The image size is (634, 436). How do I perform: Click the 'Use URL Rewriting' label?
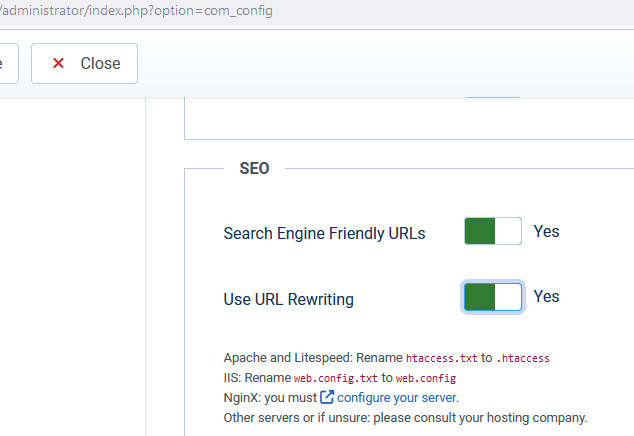tap(288, 298)
